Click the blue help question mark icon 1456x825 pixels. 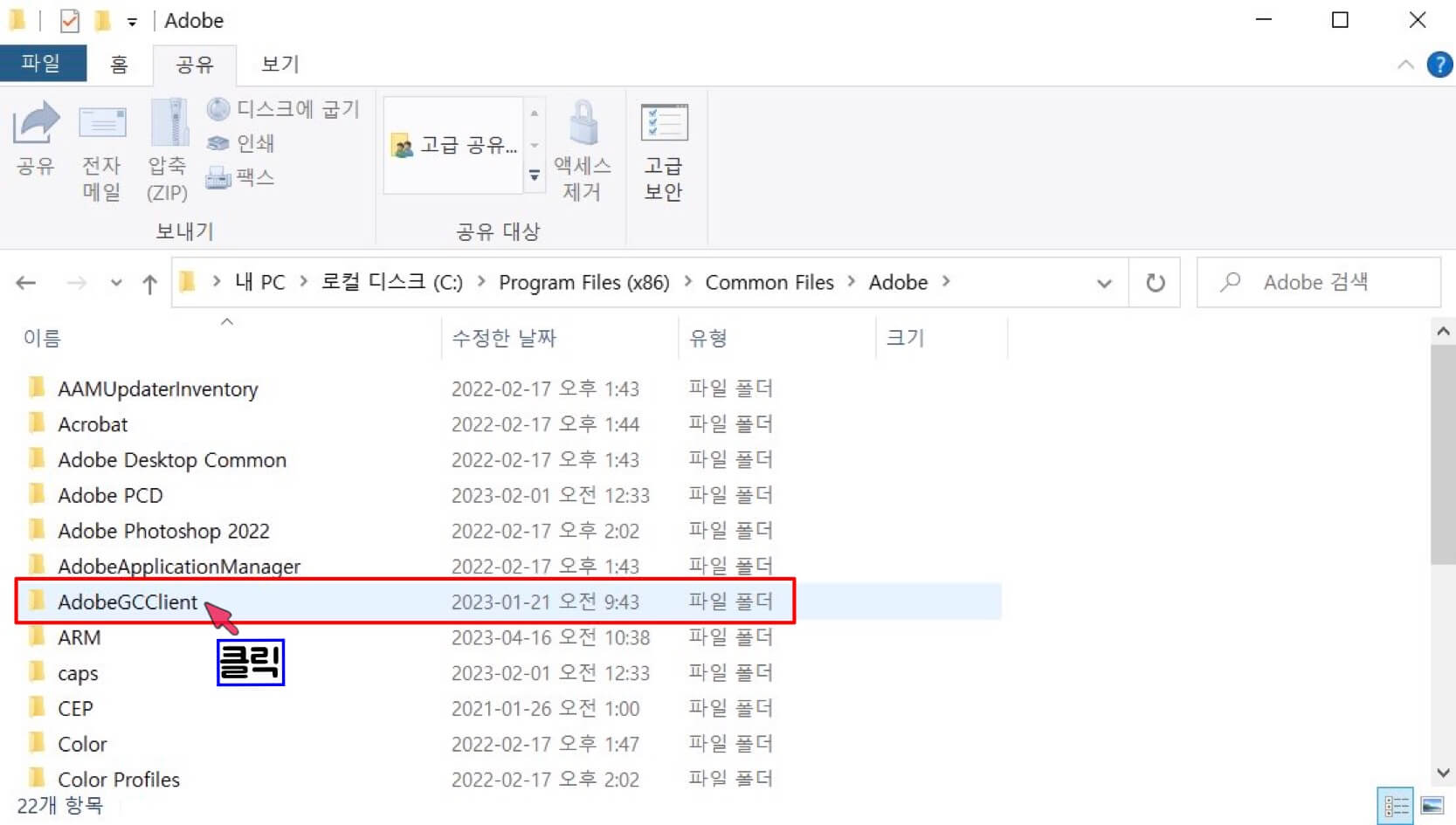click(1439, 65)
